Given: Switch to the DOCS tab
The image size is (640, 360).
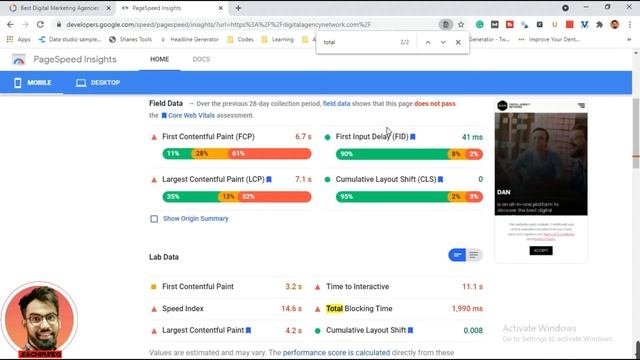Looking at the screenshot, I should tap(201, 59).
